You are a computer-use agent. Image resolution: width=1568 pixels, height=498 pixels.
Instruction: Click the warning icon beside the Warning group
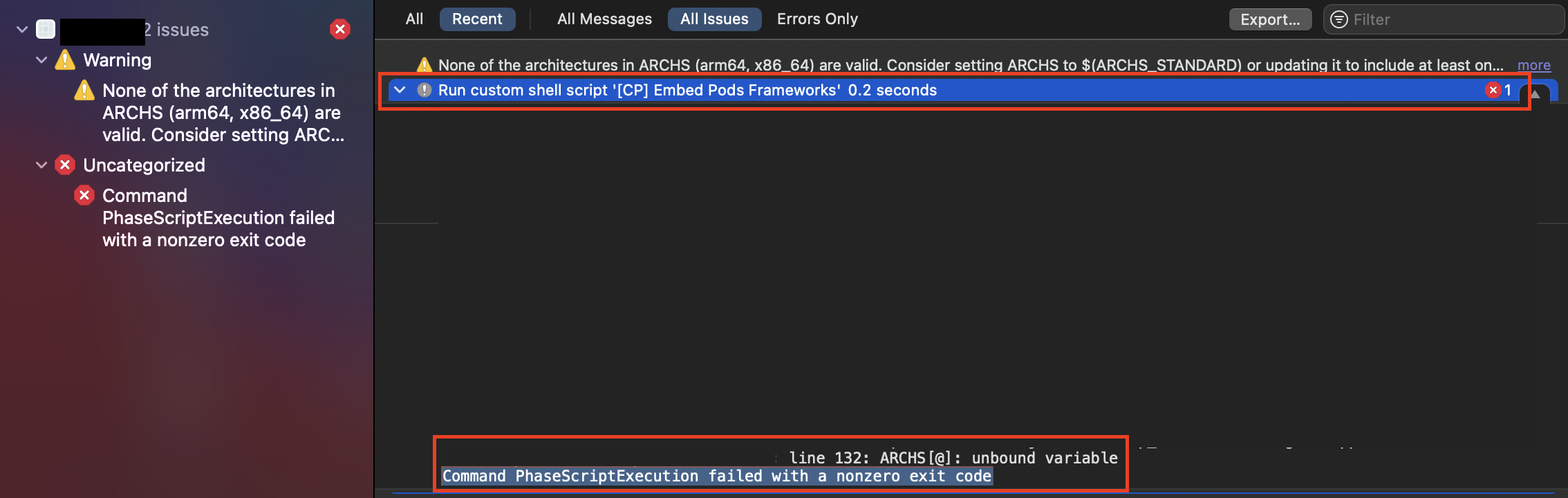pyautogui.click(x=64, y=60)
